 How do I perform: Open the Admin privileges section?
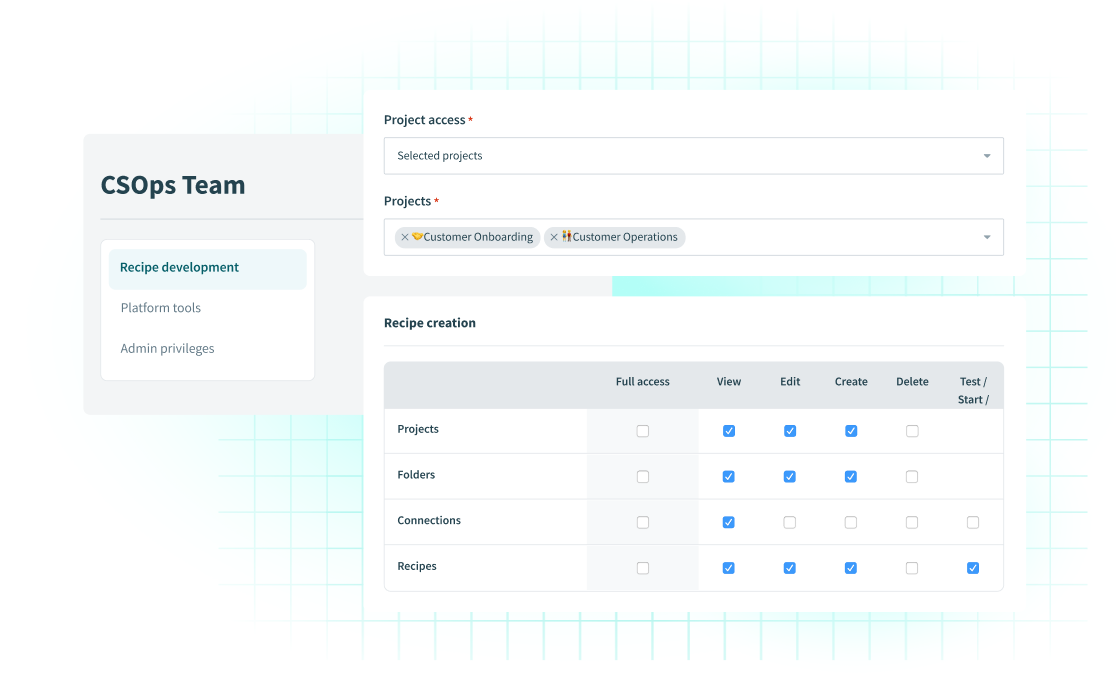click(x=167, y=348)
